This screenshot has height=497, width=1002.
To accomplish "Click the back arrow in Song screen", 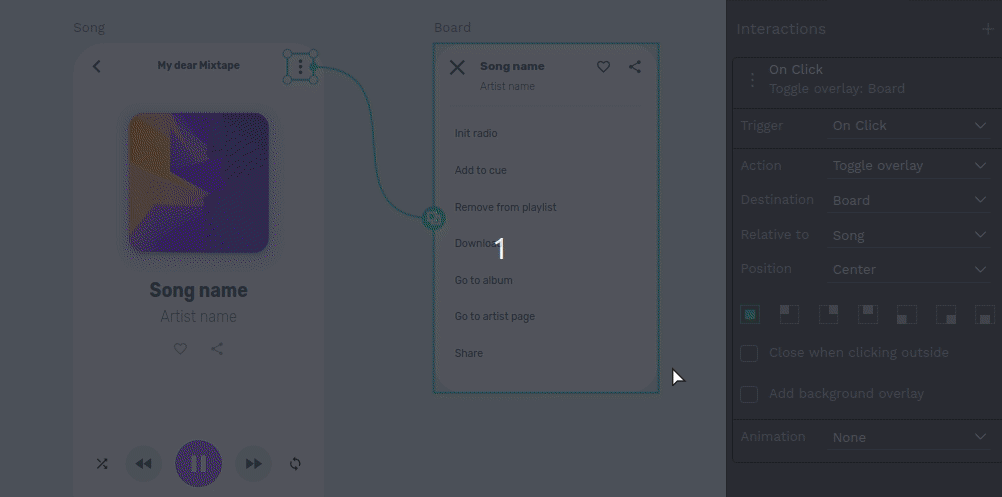I will click(97, 67).
